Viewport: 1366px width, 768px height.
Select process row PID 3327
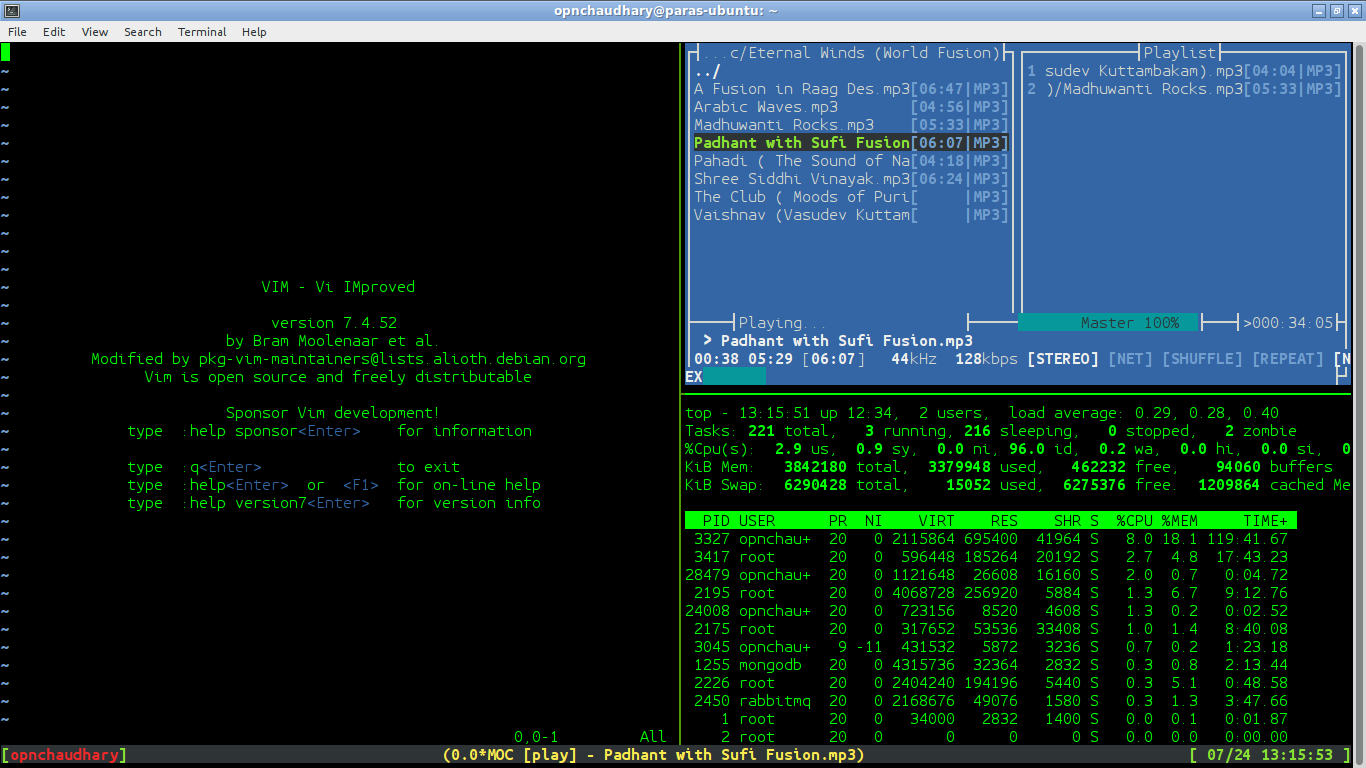click(x=991, y=539)
